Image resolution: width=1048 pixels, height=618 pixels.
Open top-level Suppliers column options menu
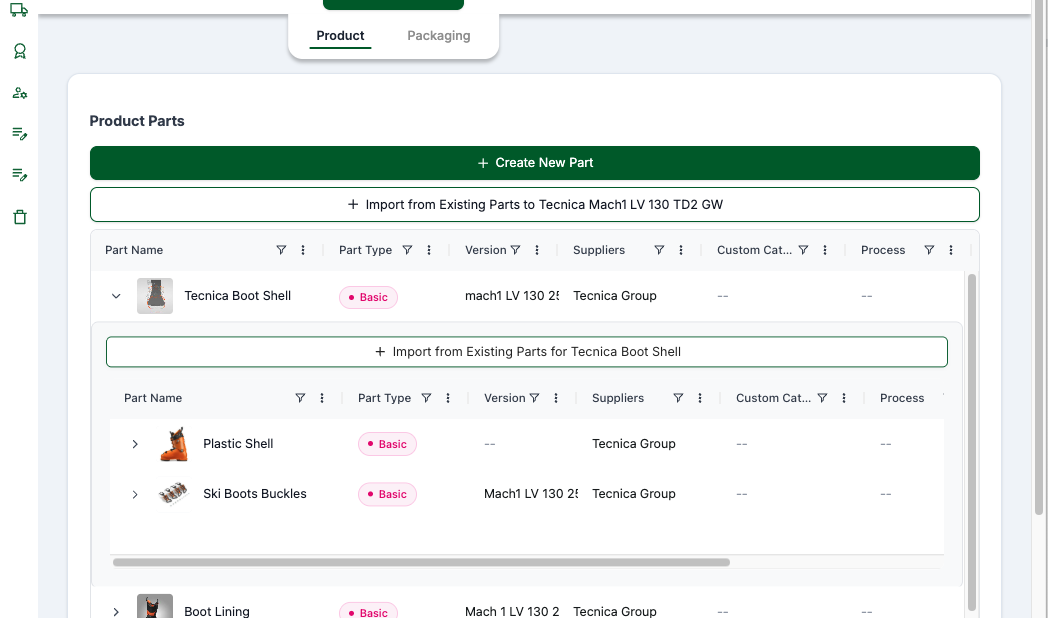681,250
